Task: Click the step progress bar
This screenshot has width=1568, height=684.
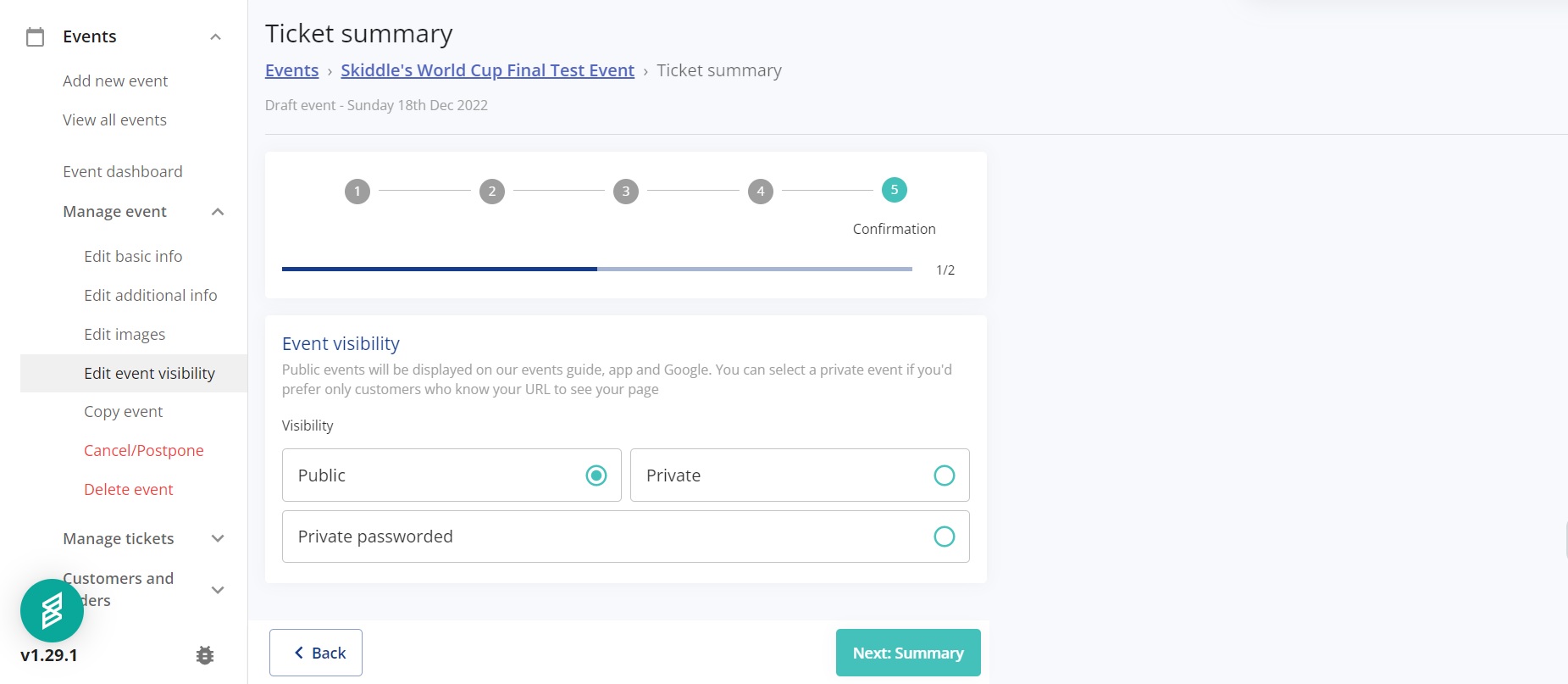Action: pos(596,270)
